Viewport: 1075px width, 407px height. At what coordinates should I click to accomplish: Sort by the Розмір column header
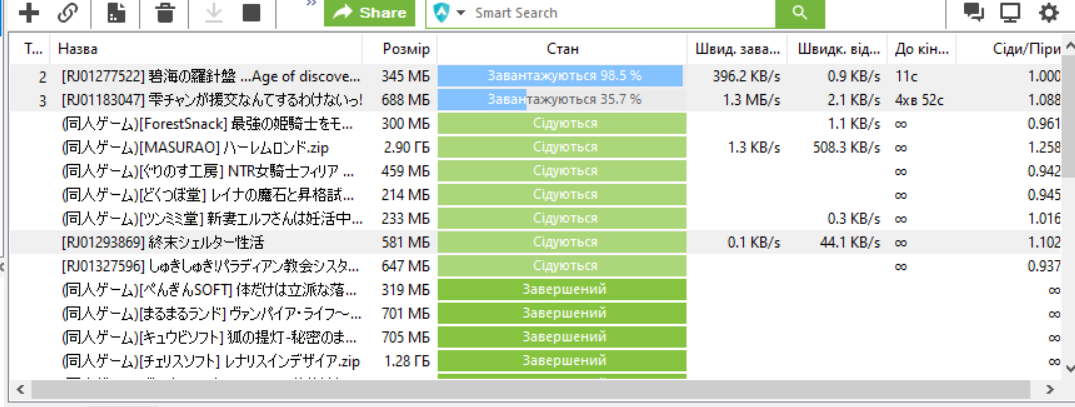(x=400, y=49)
